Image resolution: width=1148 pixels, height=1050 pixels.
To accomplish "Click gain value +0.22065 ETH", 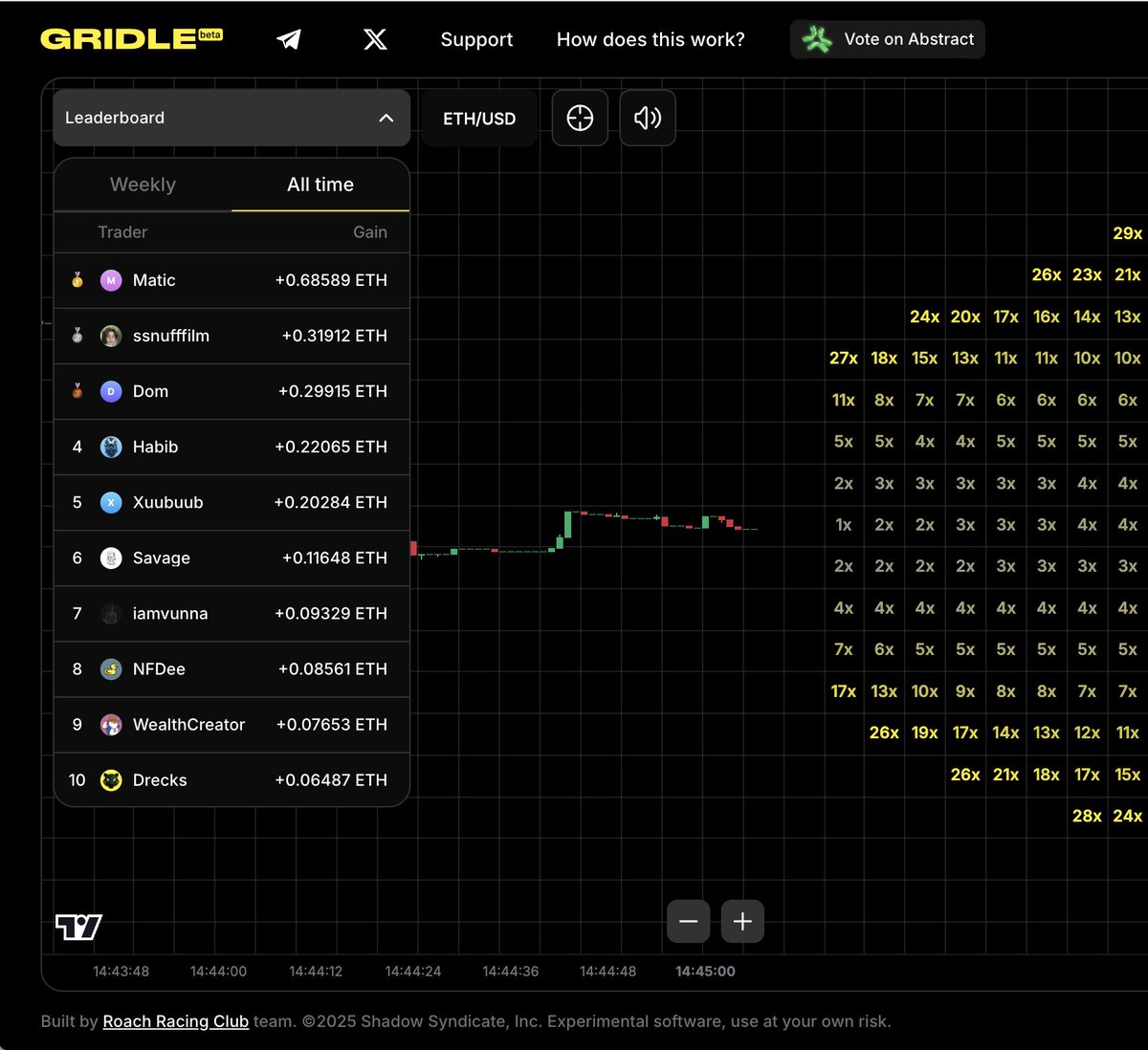I will pos(331,447).
